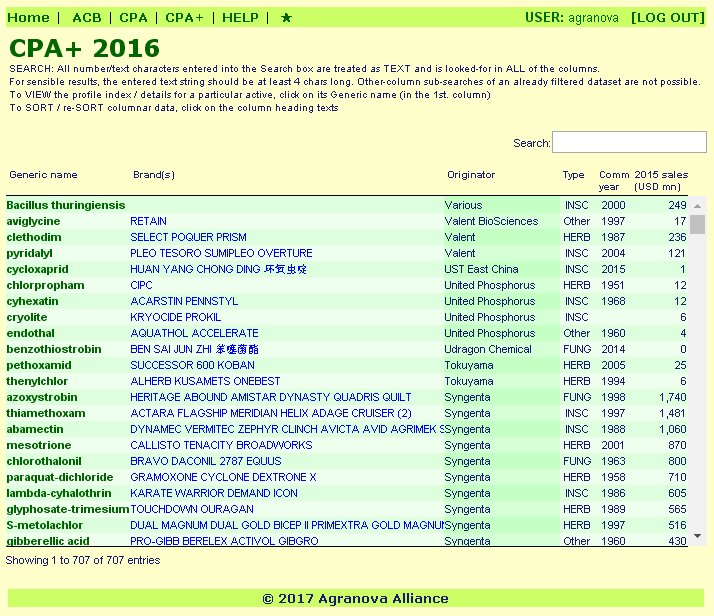Click BEN SAI JUN ZHI brand cell
The image size is (714, 616).
click(x=194, y=349)
